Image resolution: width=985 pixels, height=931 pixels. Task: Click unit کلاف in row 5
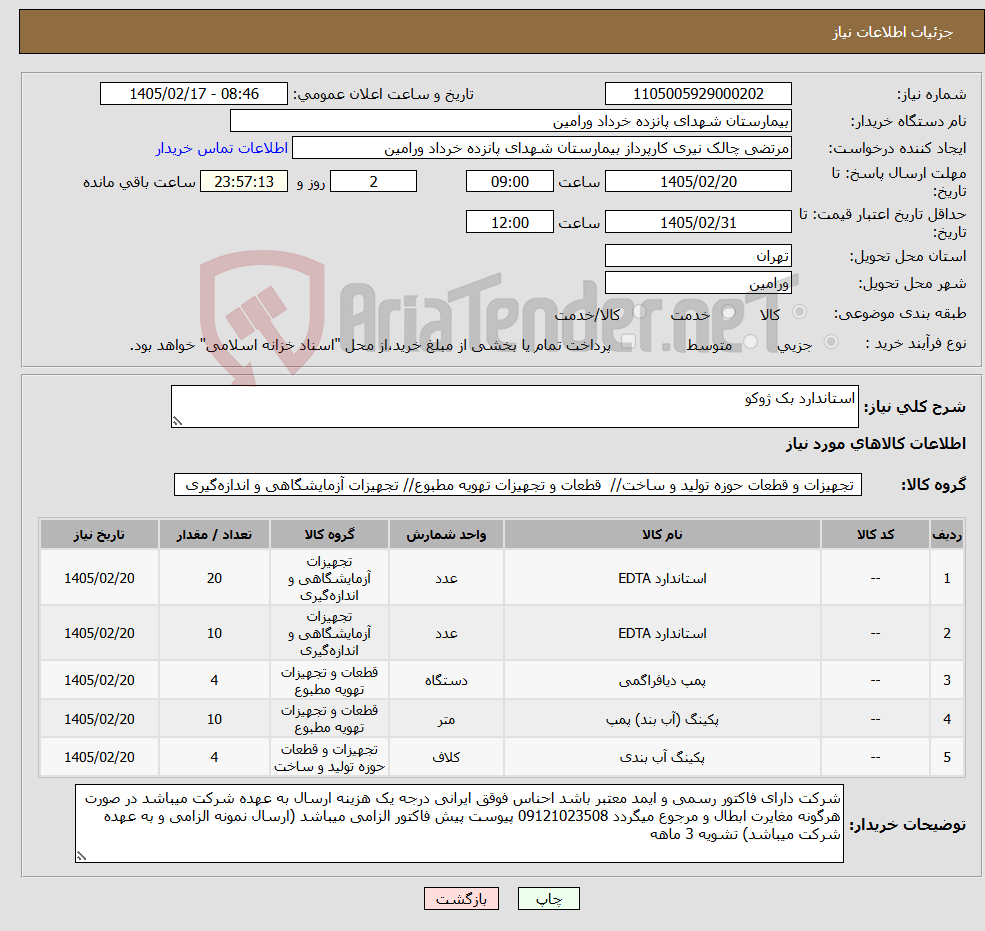click(446, 758)
